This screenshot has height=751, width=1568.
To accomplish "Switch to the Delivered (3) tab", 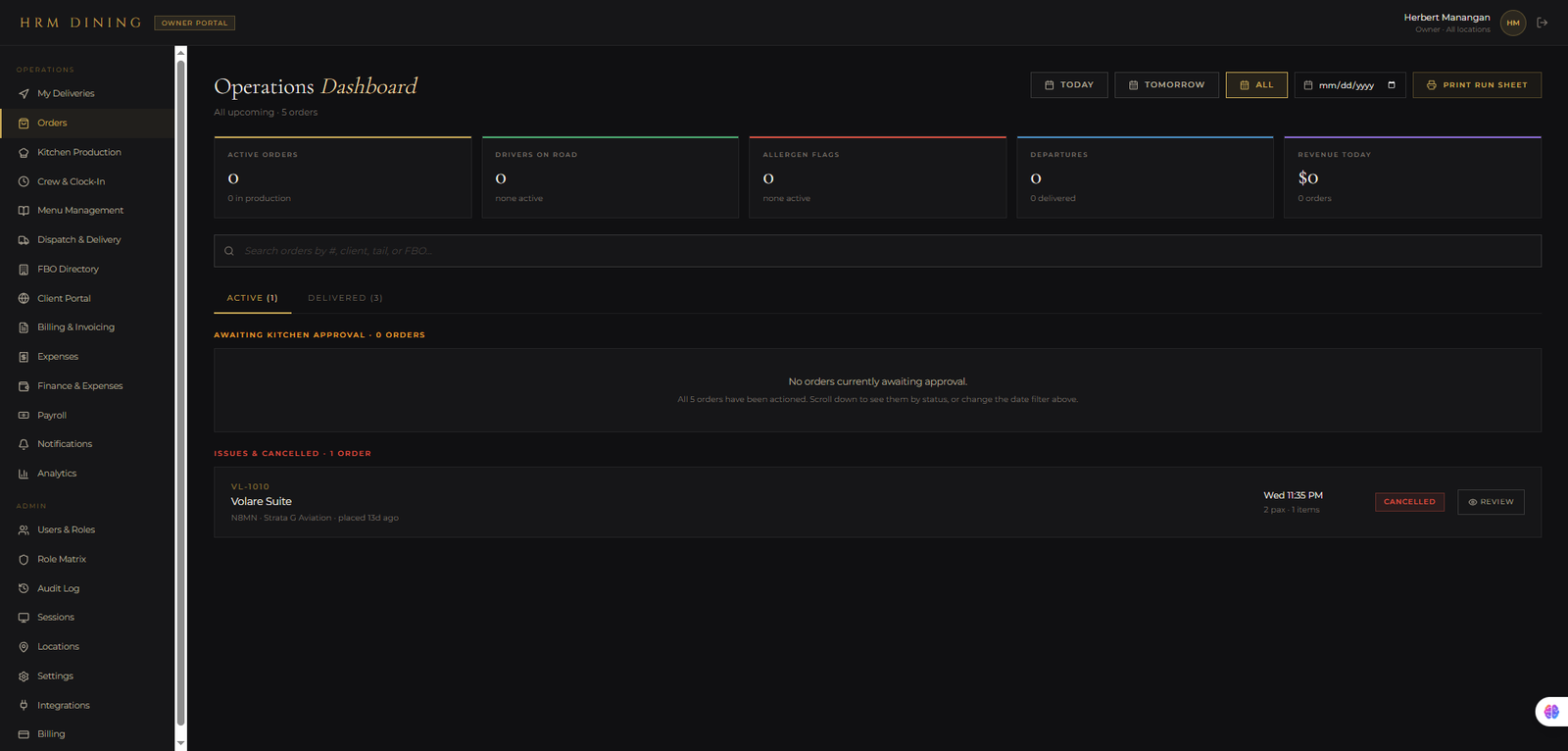I will [x=345, y=298].
